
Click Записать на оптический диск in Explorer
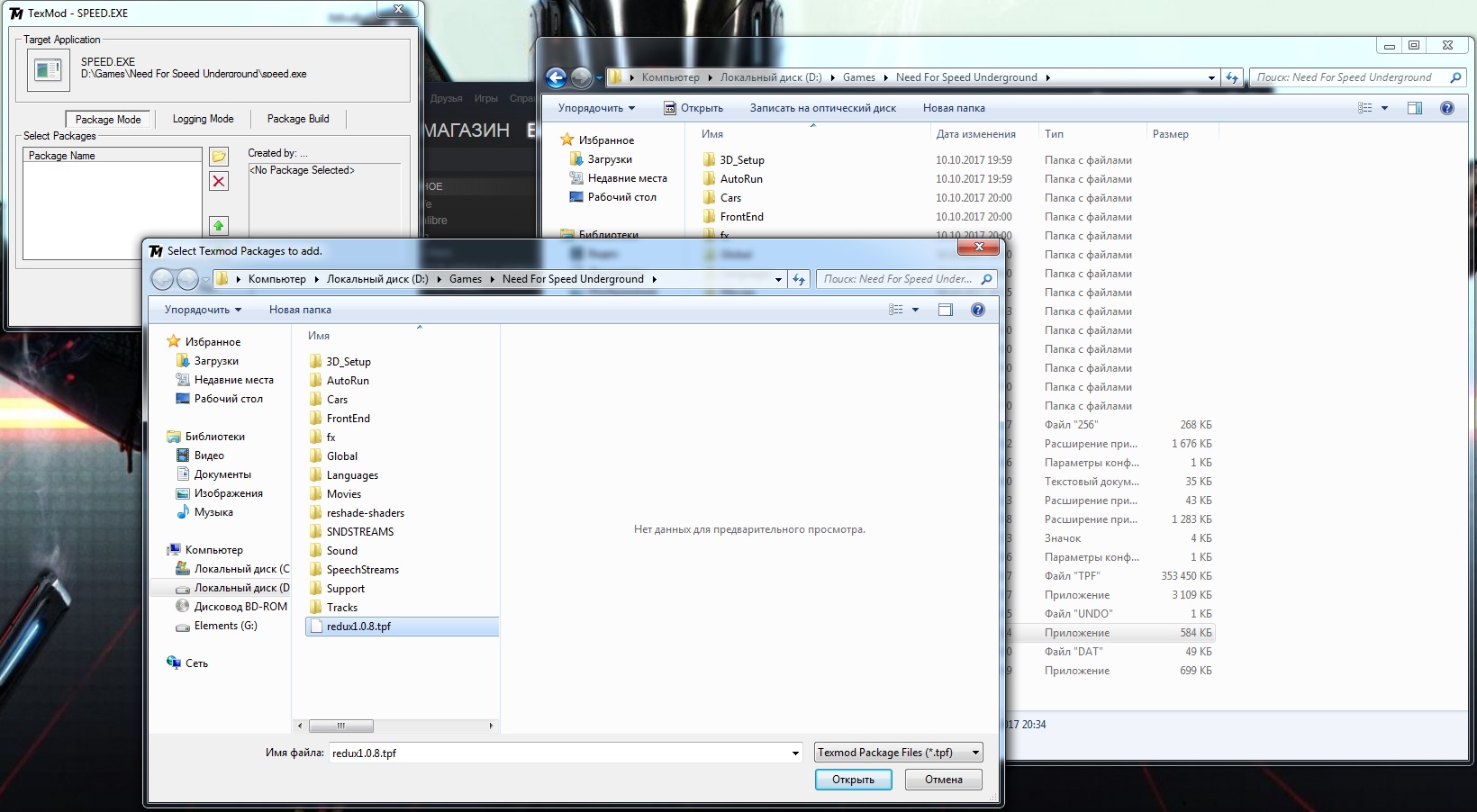coord(823,108)
